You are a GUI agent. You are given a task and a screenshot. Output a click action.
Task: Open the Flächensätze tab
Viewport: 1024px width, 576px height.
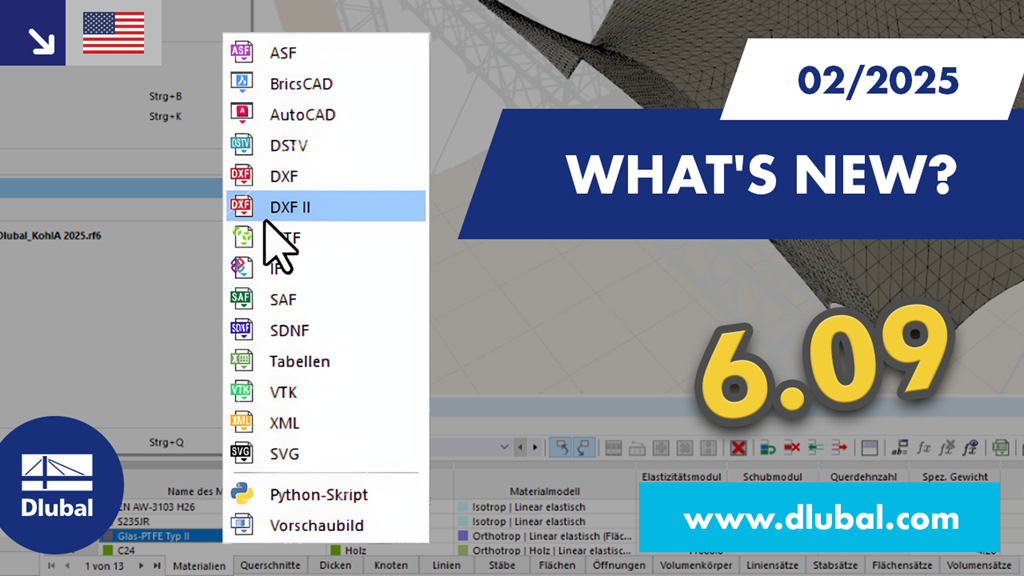902,566
